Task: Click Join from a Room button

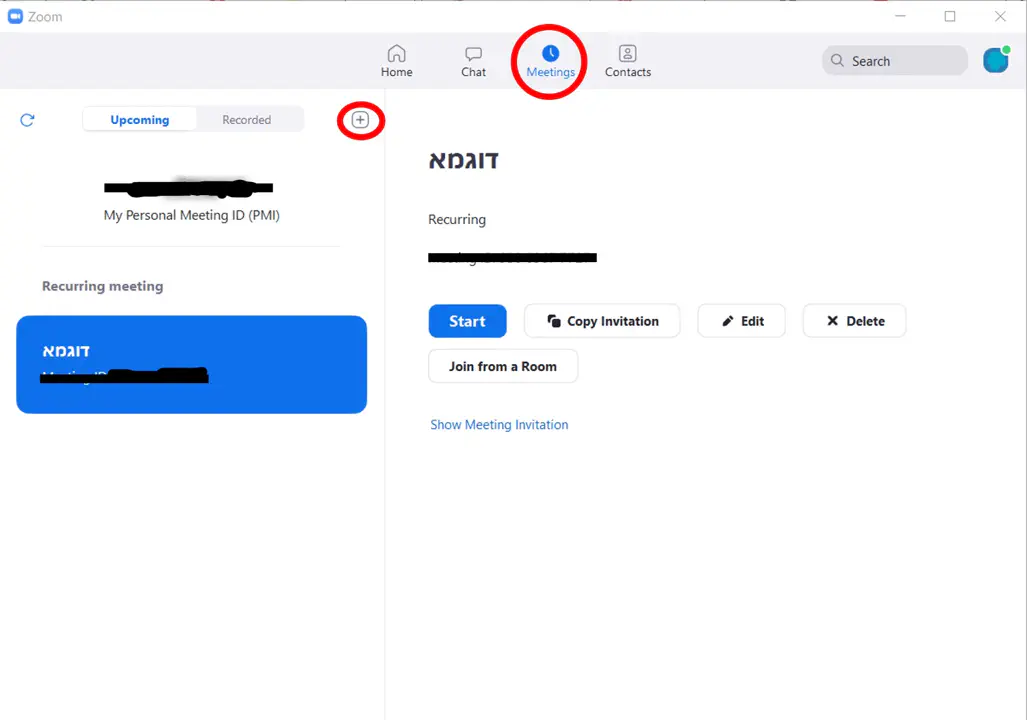Action: pos(503,366)
